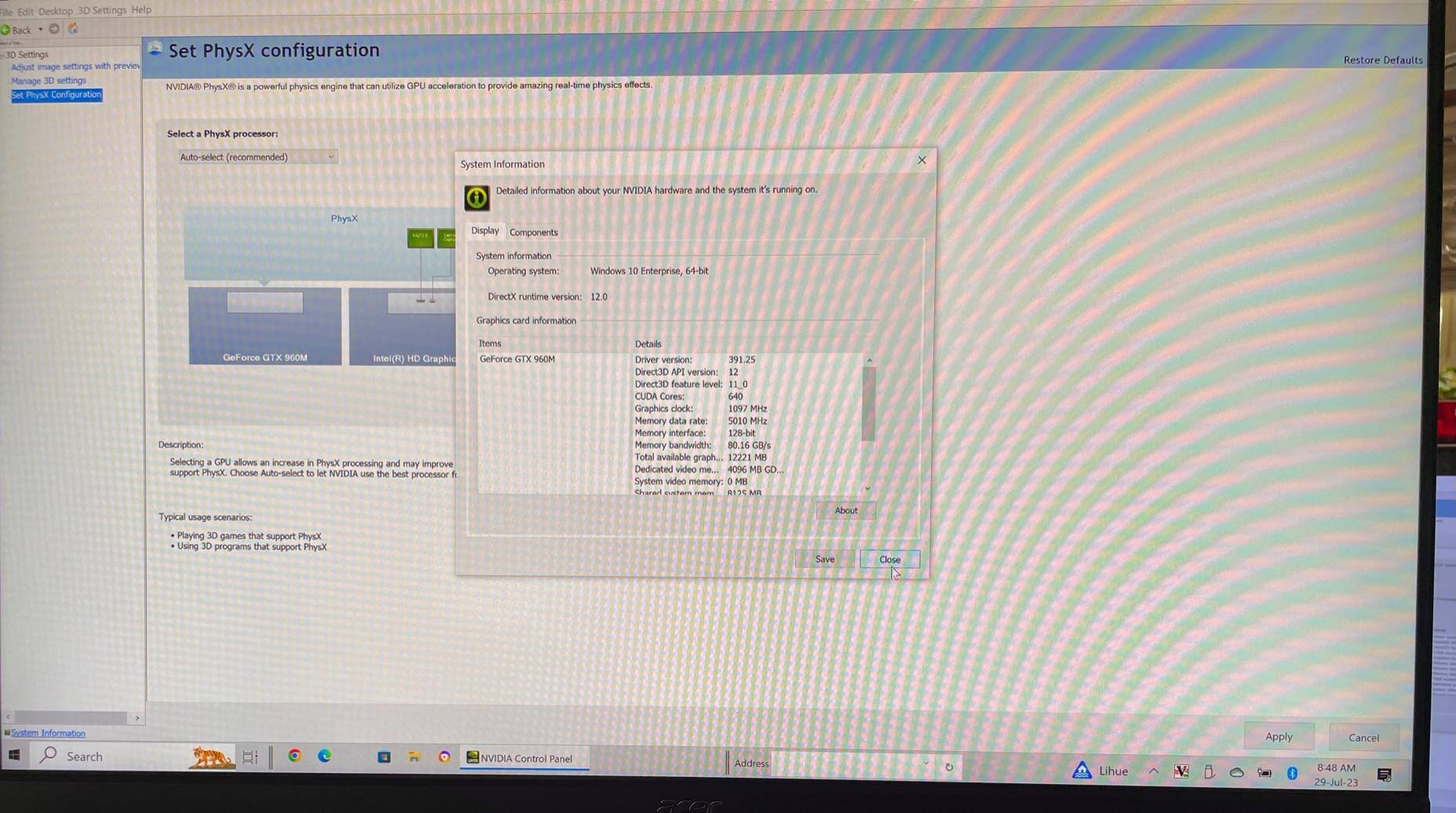Open the Back button history dropdown arrow
Image resolution: width=1456 pixels, height=813 pixels.
coord(41,30)
